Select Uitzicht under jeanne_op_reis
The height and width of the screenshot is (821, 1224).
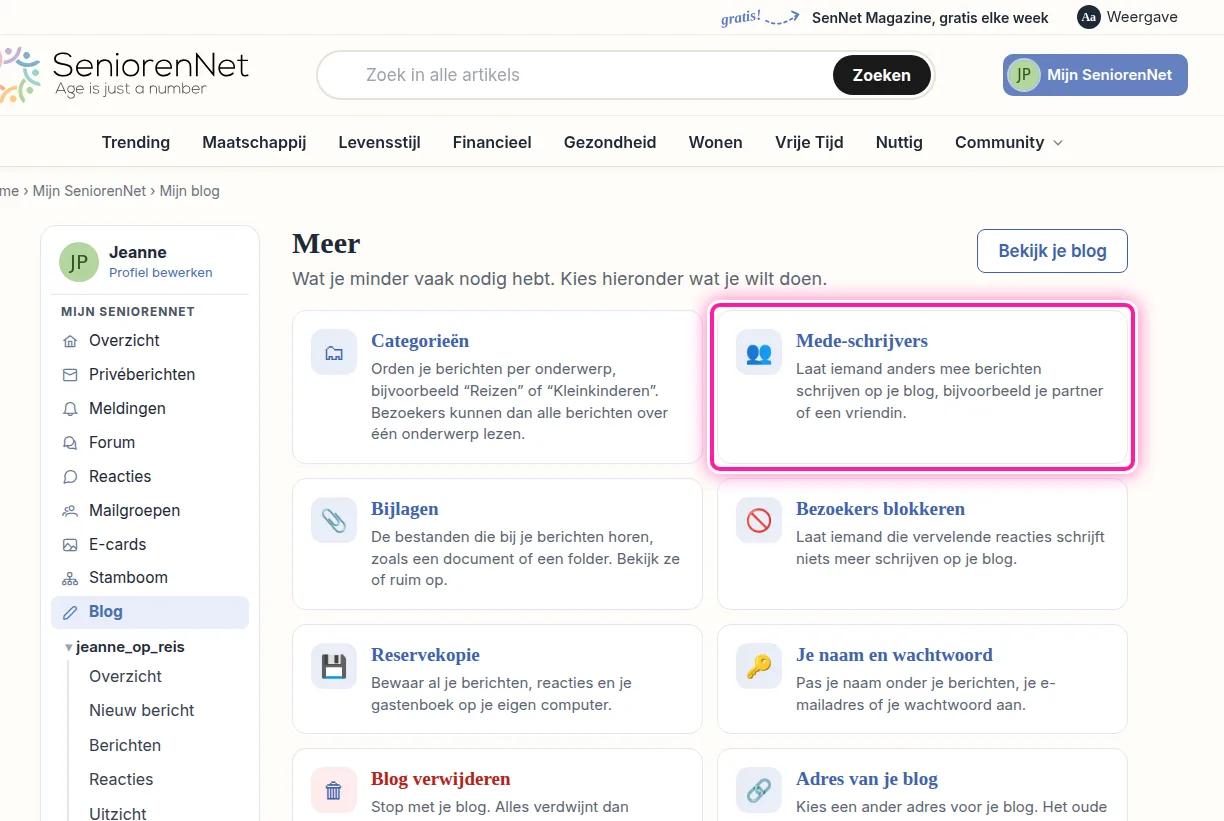118,814
